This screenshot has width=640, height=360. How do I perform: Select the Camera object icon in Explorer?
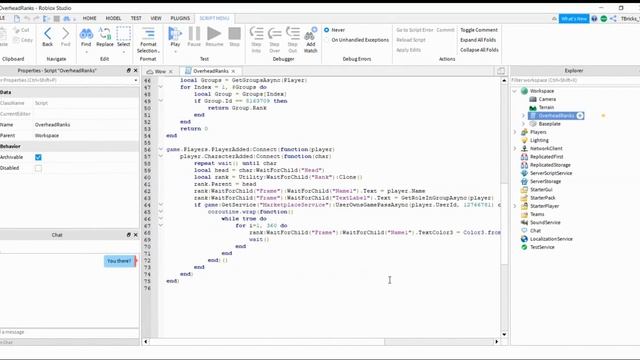(533, 99)
